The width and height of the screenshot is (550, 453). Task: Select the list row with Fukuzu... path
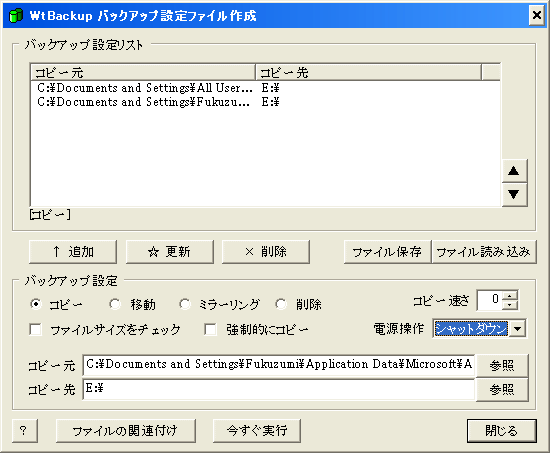[265, 102]
